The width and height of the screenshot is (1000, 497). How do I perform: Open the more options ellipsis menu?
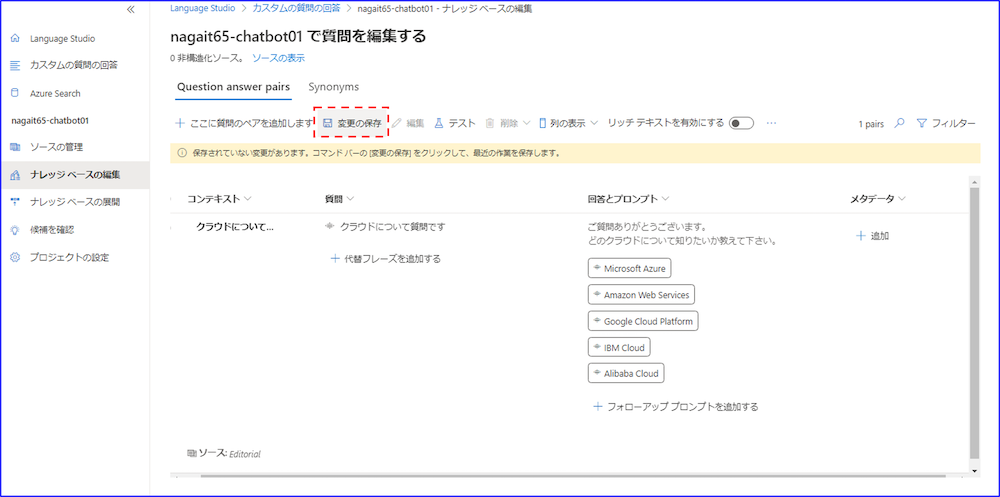point(771,123)
